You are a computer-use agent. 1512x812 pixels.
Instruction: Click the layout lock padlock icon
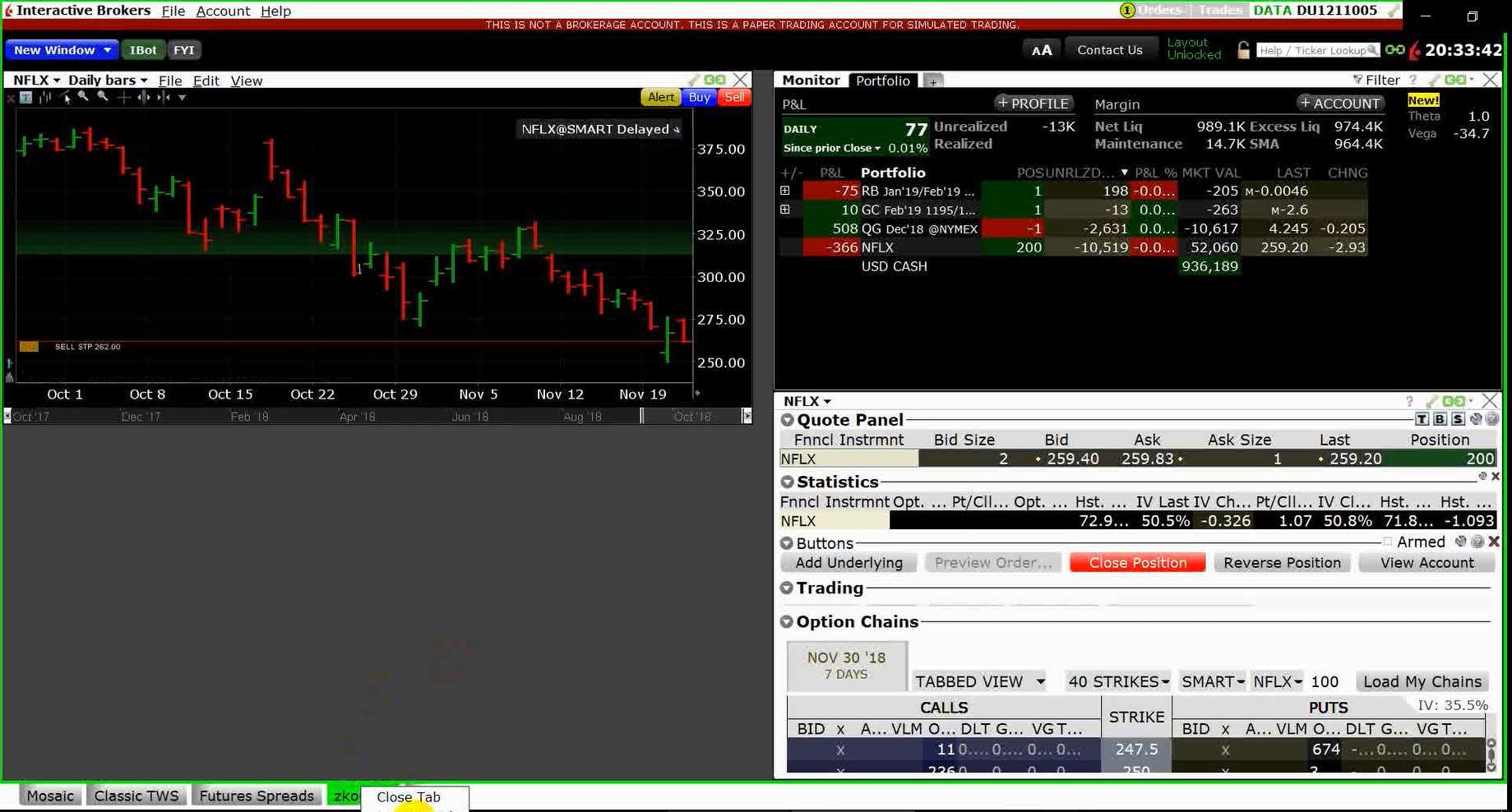[x=1243, y=50]
